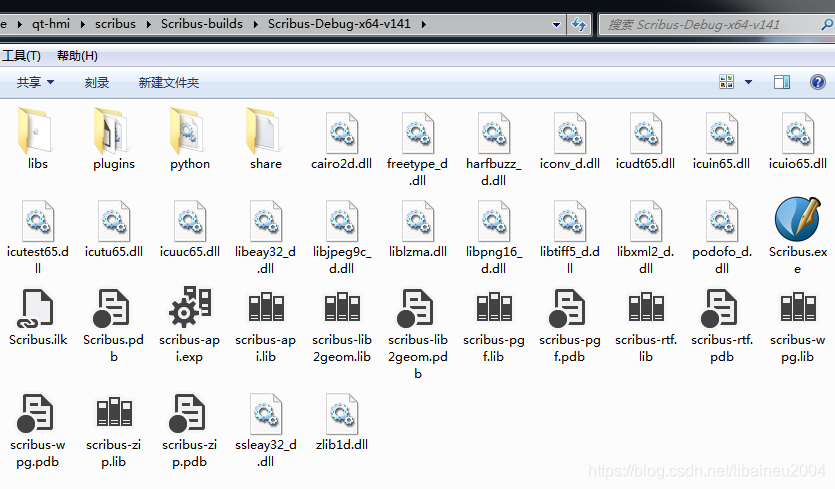Select icutest65.dll file icon
Viewport: 835px width, 489px height.
(x=38, y=221)
